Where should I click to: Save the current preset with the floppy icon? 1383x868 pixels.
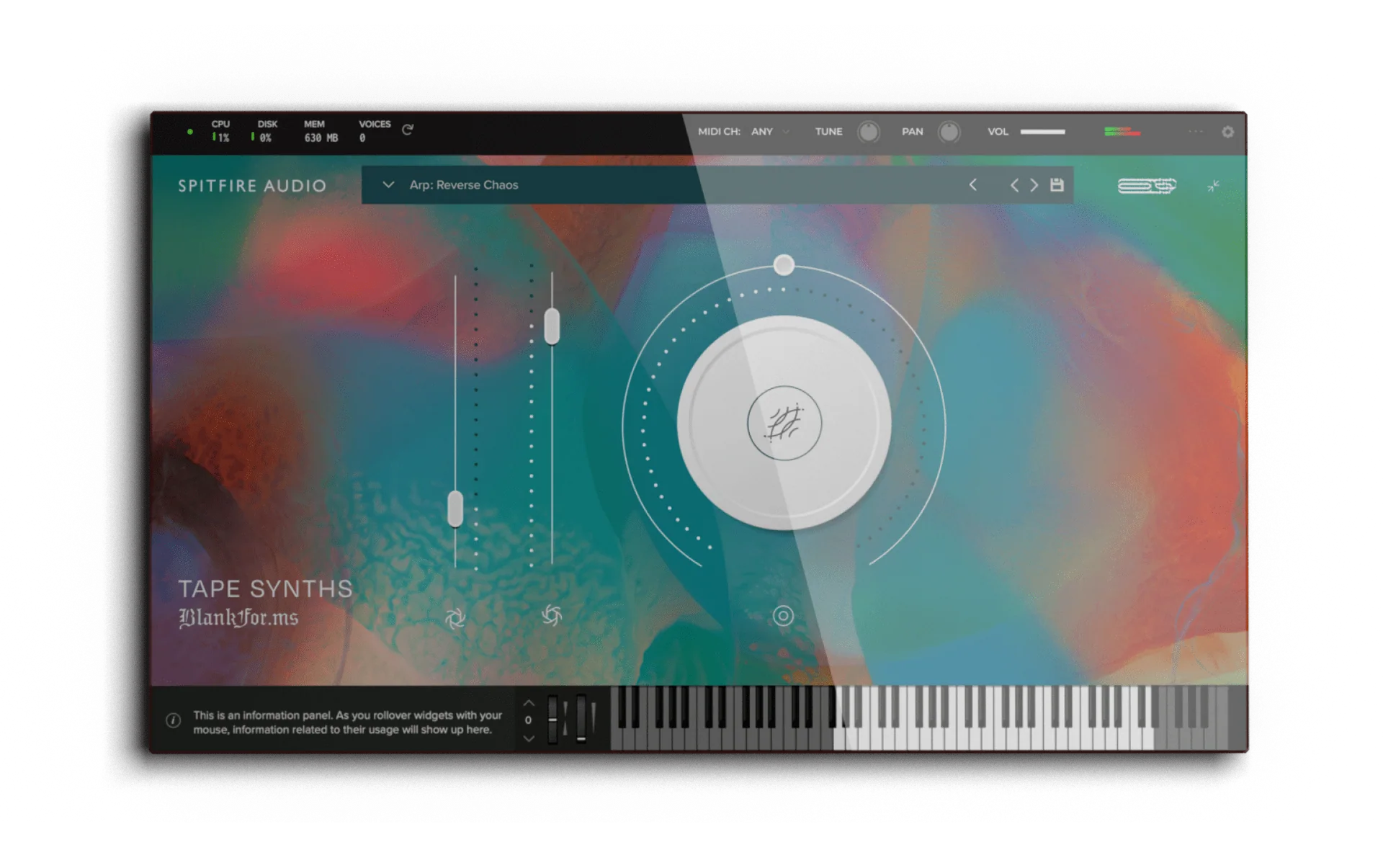(1057, 185)
